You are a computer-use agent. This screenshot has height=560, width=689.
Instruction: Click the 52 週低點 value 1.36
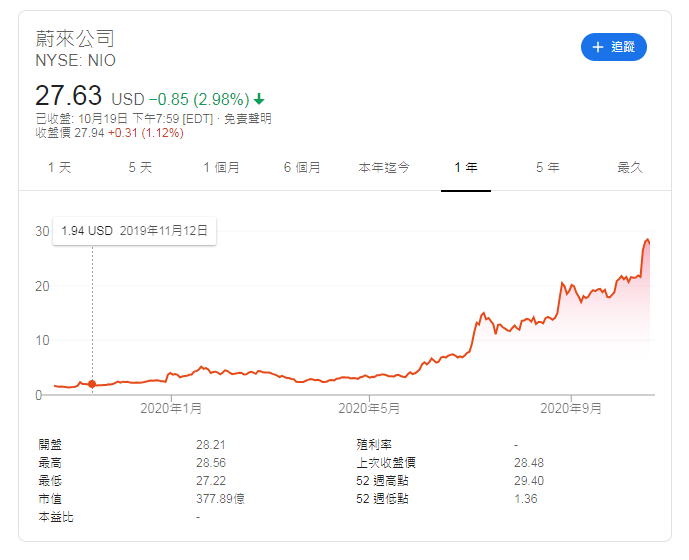[x=526, y=499]
